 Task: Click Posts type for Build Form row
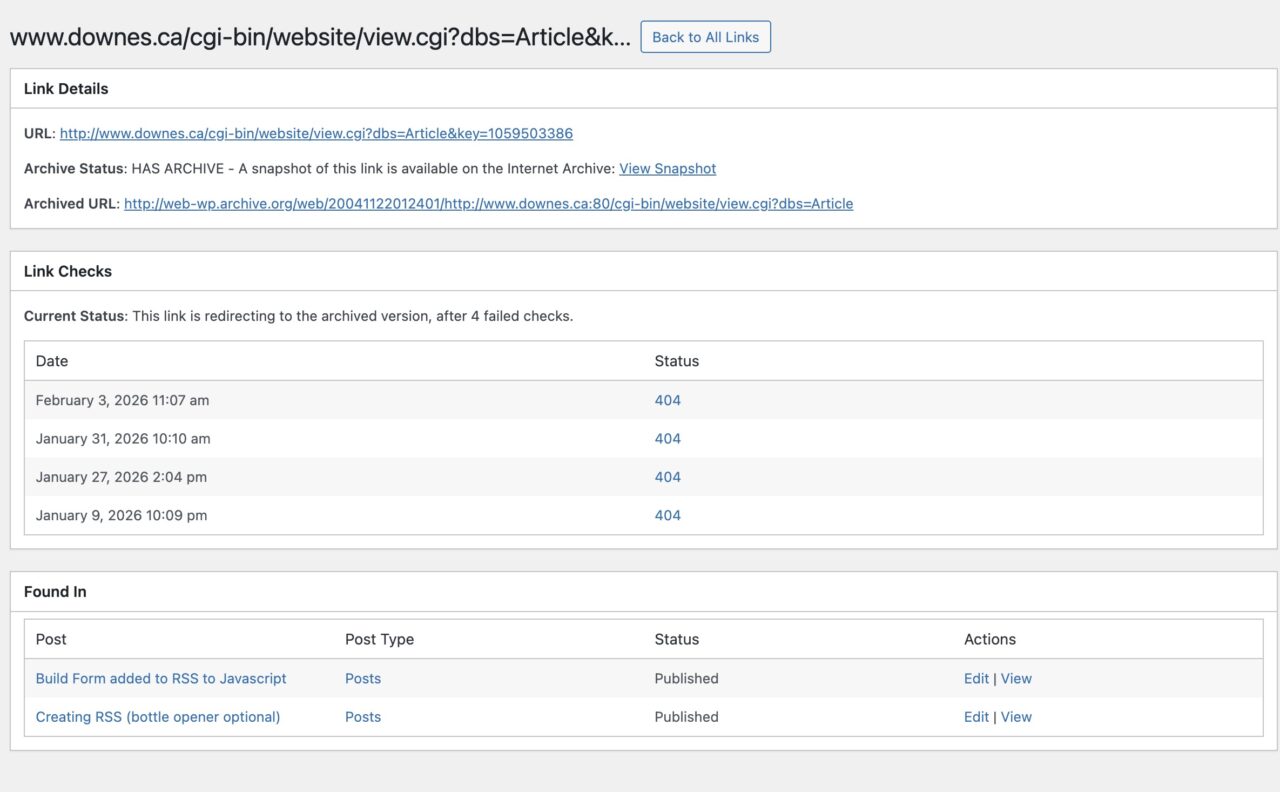coord(363,678)
